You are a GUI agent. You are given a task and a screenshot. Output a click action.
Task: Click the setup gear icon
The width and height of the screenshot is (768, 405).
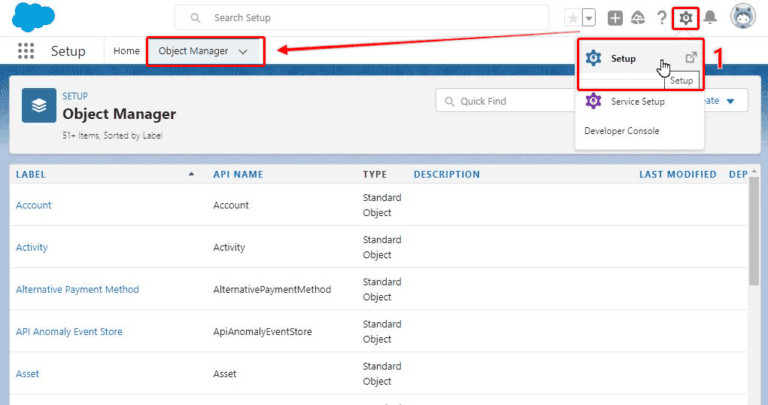pos(685,18)
